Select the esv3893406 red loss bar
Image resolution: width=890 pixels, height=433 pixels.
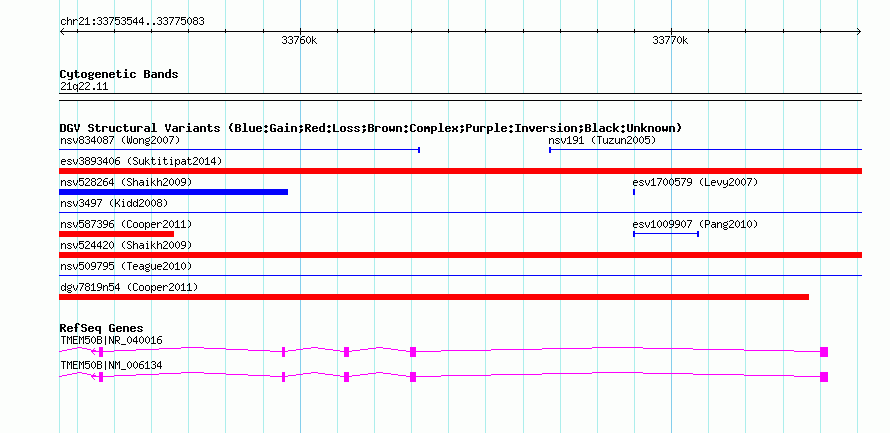(x=460, y=171)
